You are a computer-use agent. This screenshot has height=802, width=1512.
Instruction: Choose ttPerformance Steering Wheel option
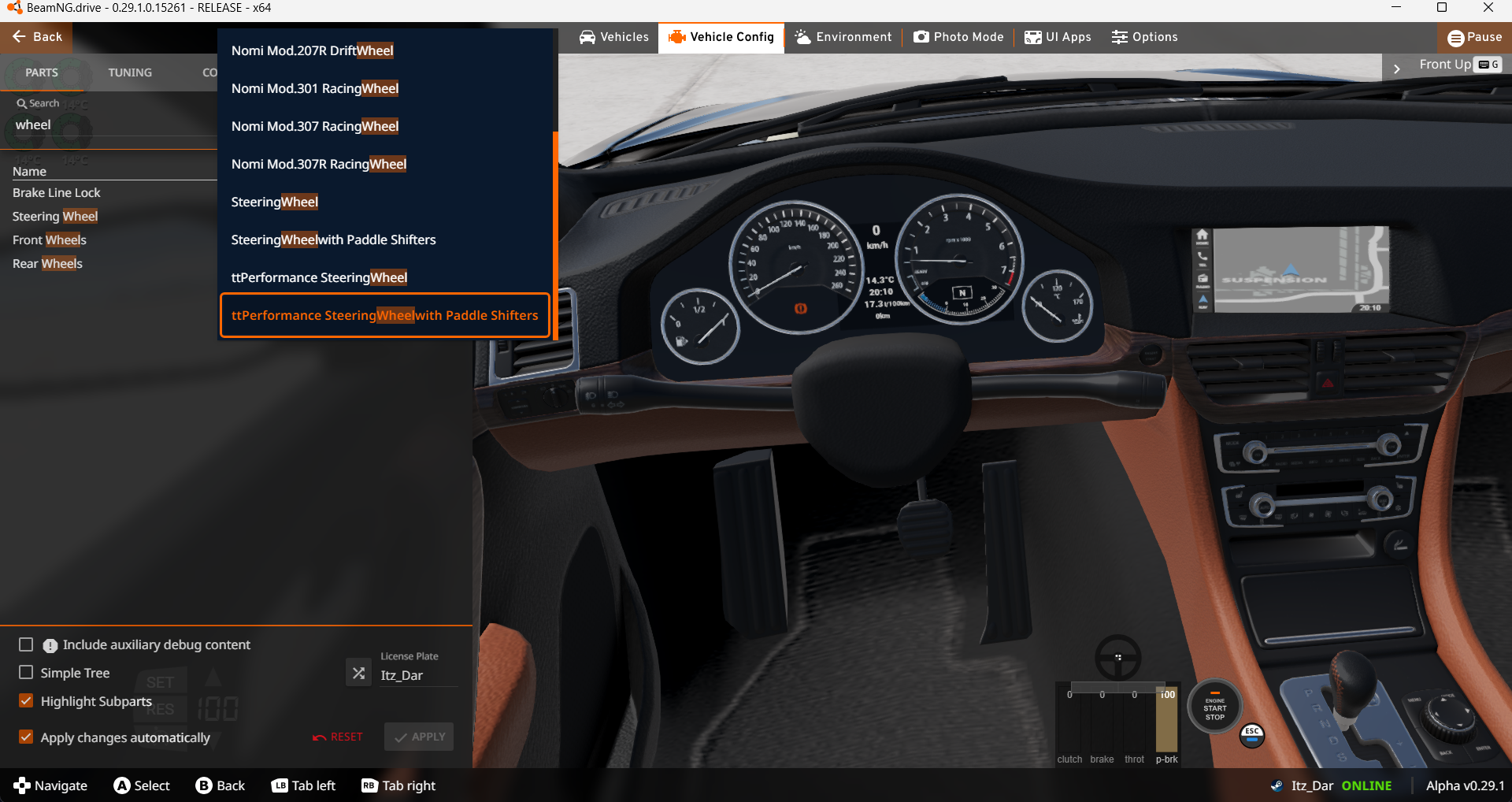[x=385, y=277]
